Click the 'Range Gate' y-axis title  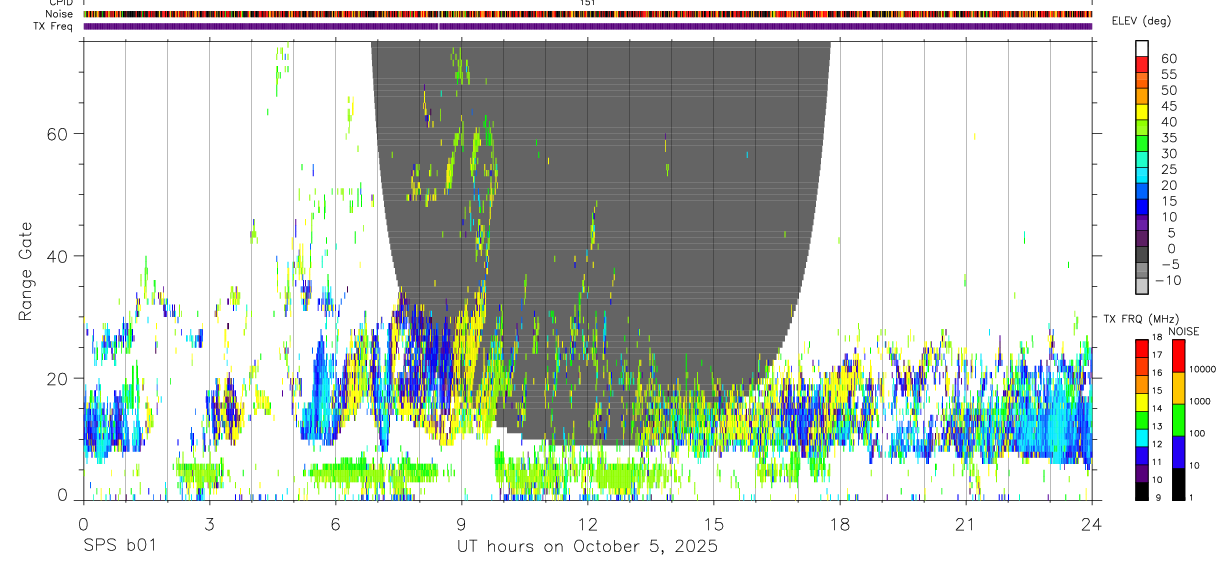point(26,271)
